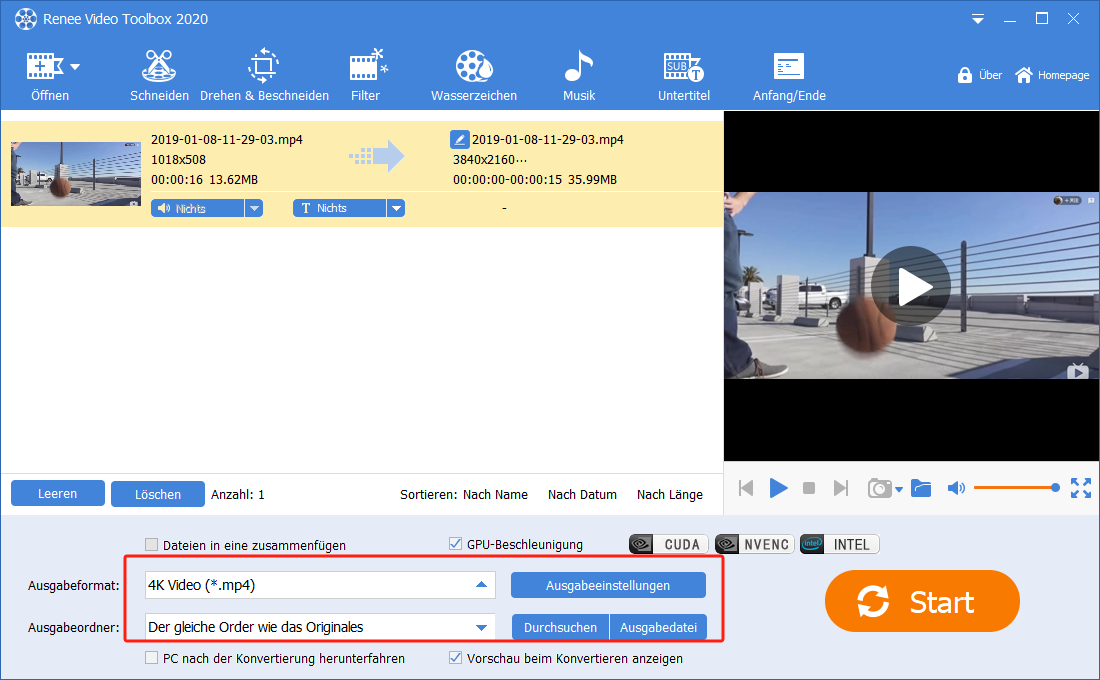Select the Schneiden cut tool
Image resolution: width=1100 pixels, height=680 pixels.
[159, 75]
